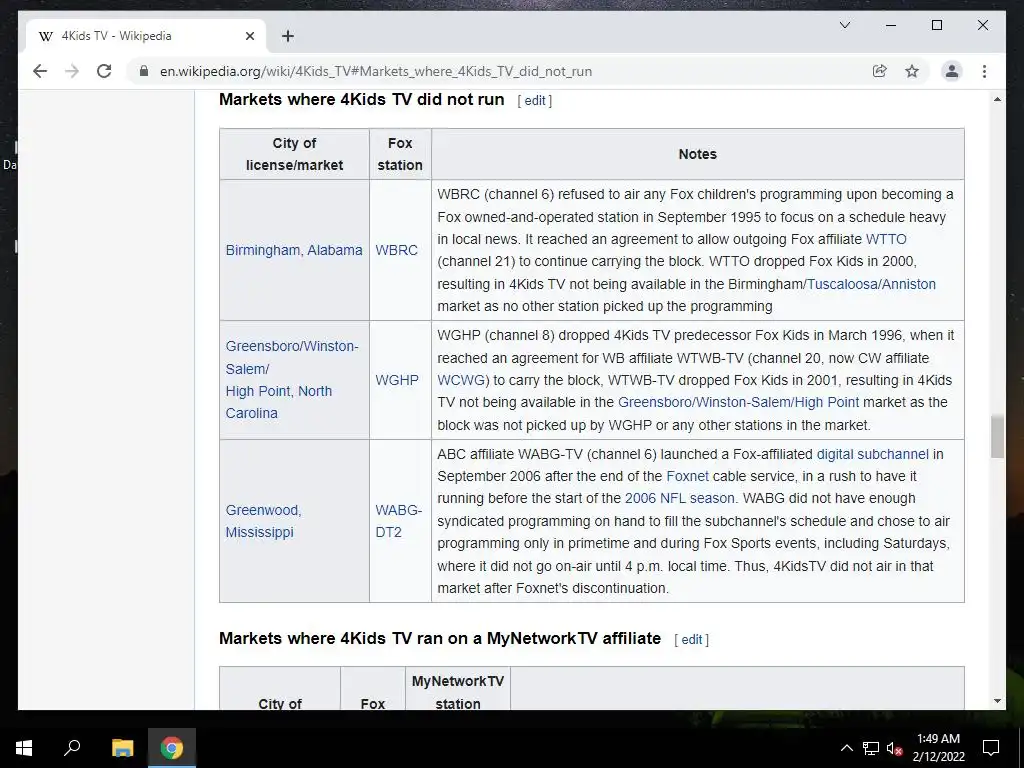This screenshot has height=768, width=1024.
Task: Reload the Wikipedia page
Action: point(104,71)
